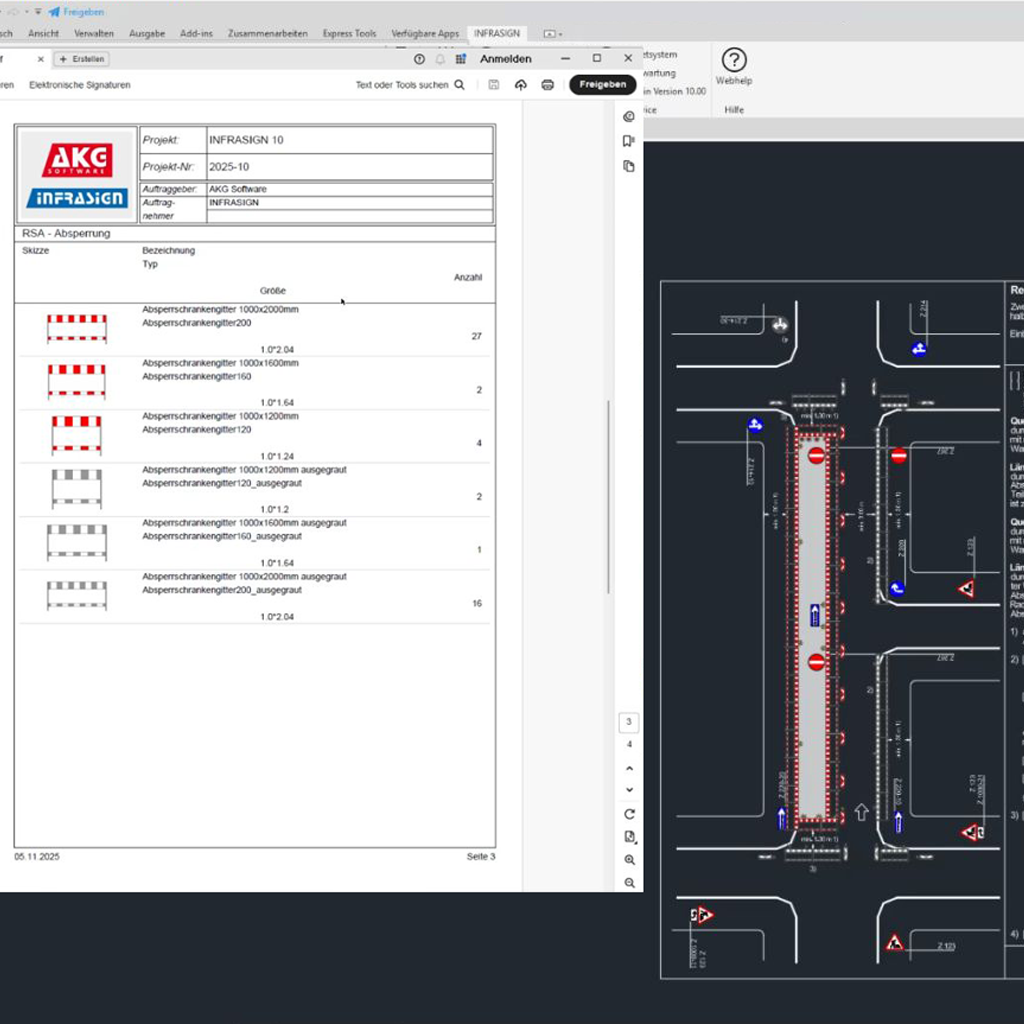Click the Erstellen new tab button
This screenshot has height=1024, width=1024.
[x=82, y=59]
